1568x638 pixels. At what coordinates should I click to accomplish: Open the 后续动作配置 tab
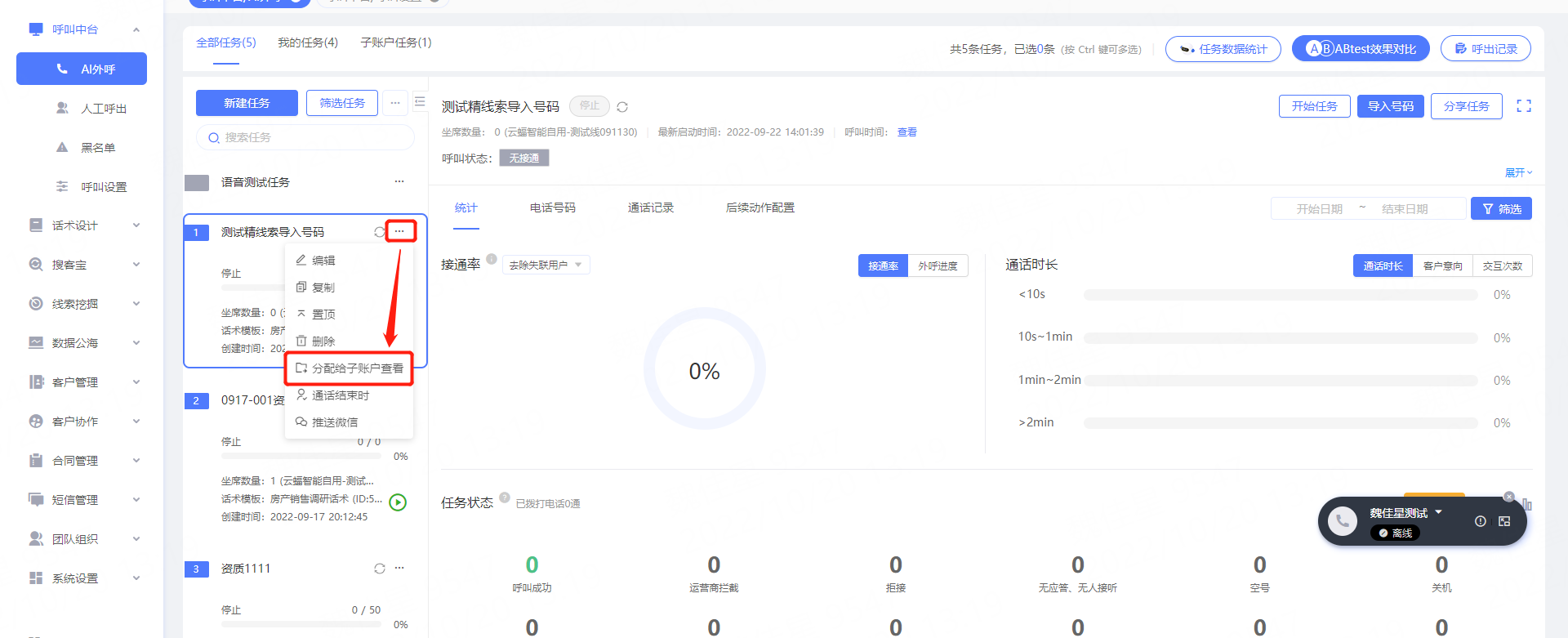(x=760, y=207)
